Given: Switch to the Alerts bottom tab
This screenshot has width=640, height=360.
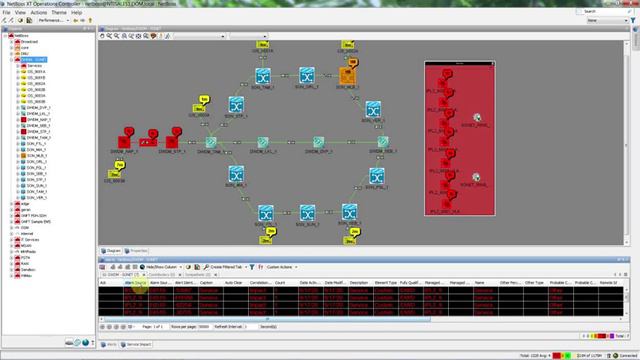Looking at the screenshot, I should coord(109,344).
